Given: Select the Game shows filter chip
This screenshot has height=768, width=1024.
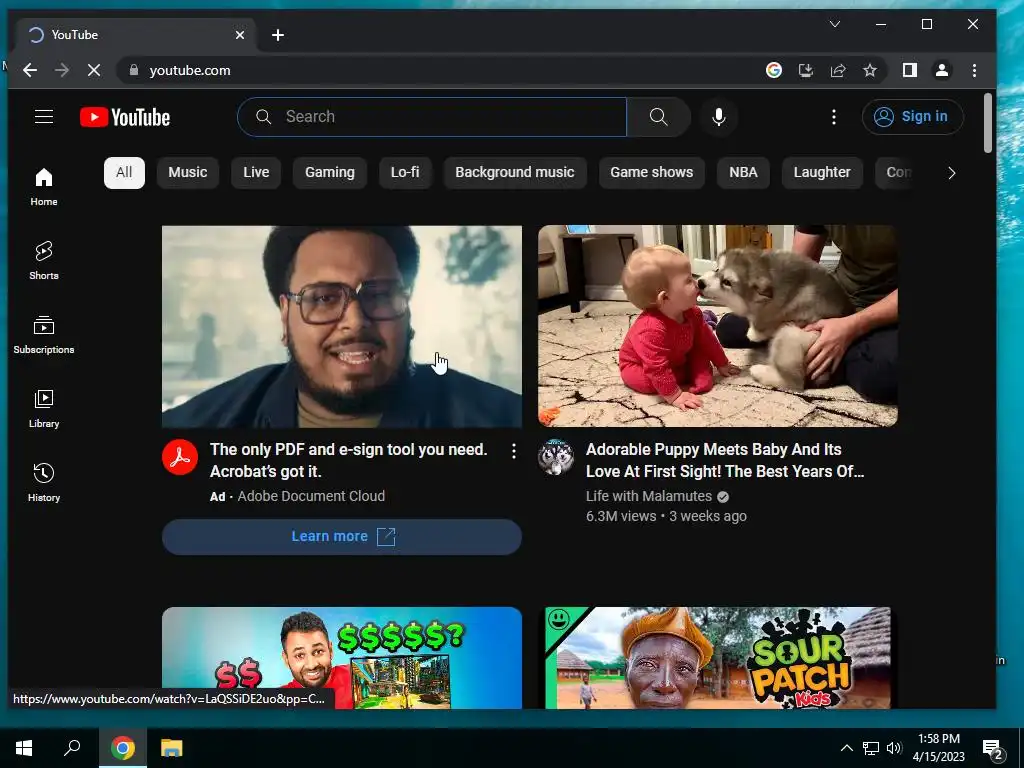Looking at the screenshot, I should [x=652, y=173].
